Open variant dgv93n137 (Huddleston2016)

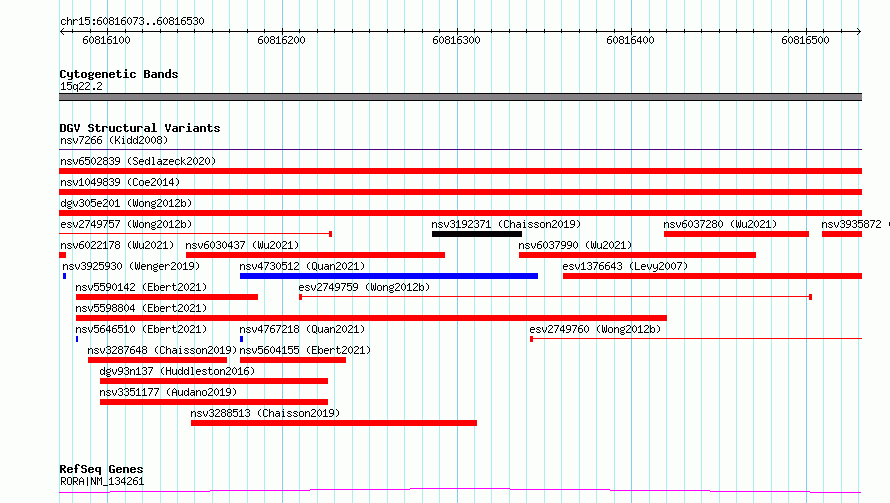click(x=177, y=371)
